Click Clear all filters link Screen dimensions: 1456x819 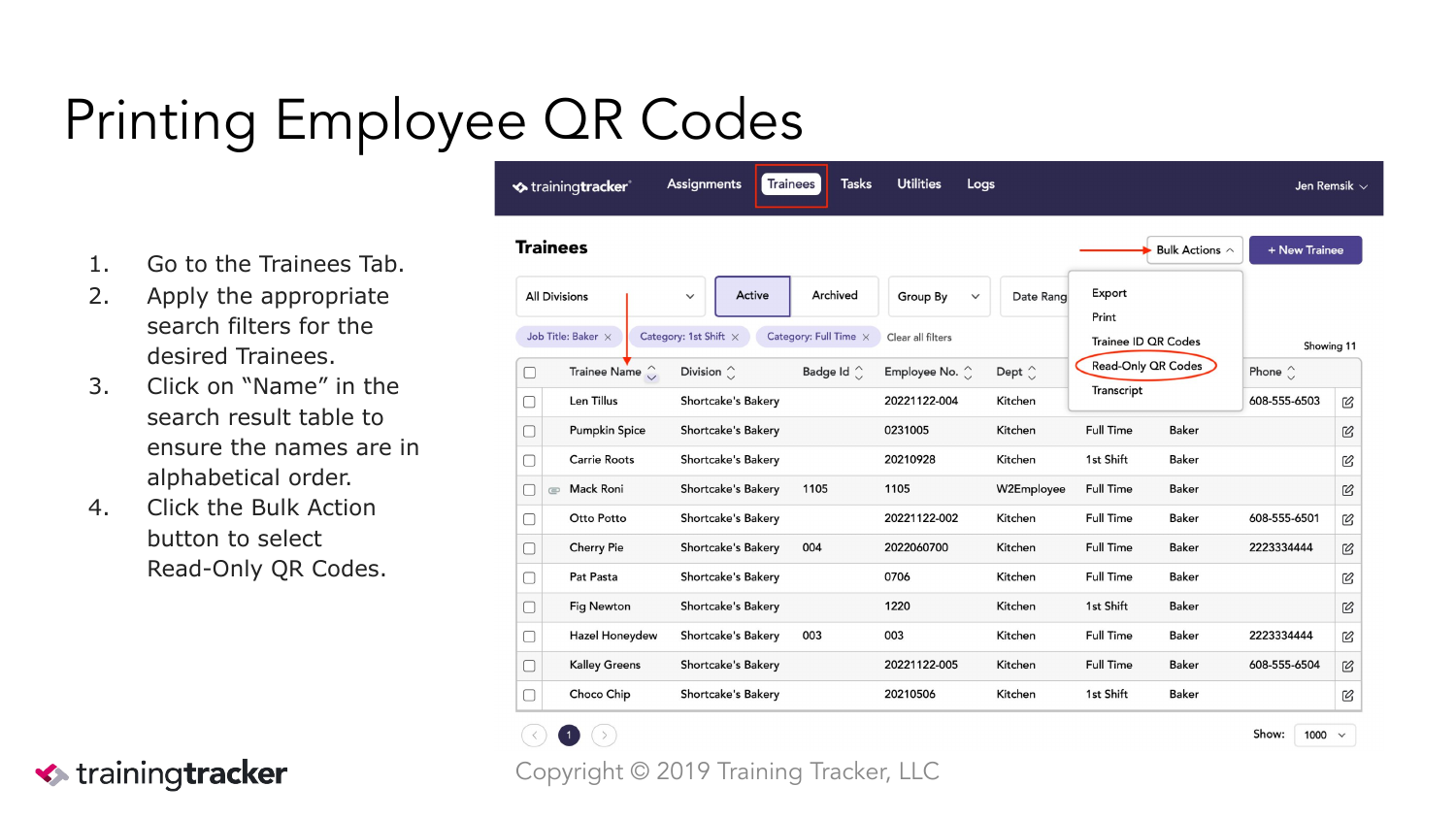pos(919,338)
